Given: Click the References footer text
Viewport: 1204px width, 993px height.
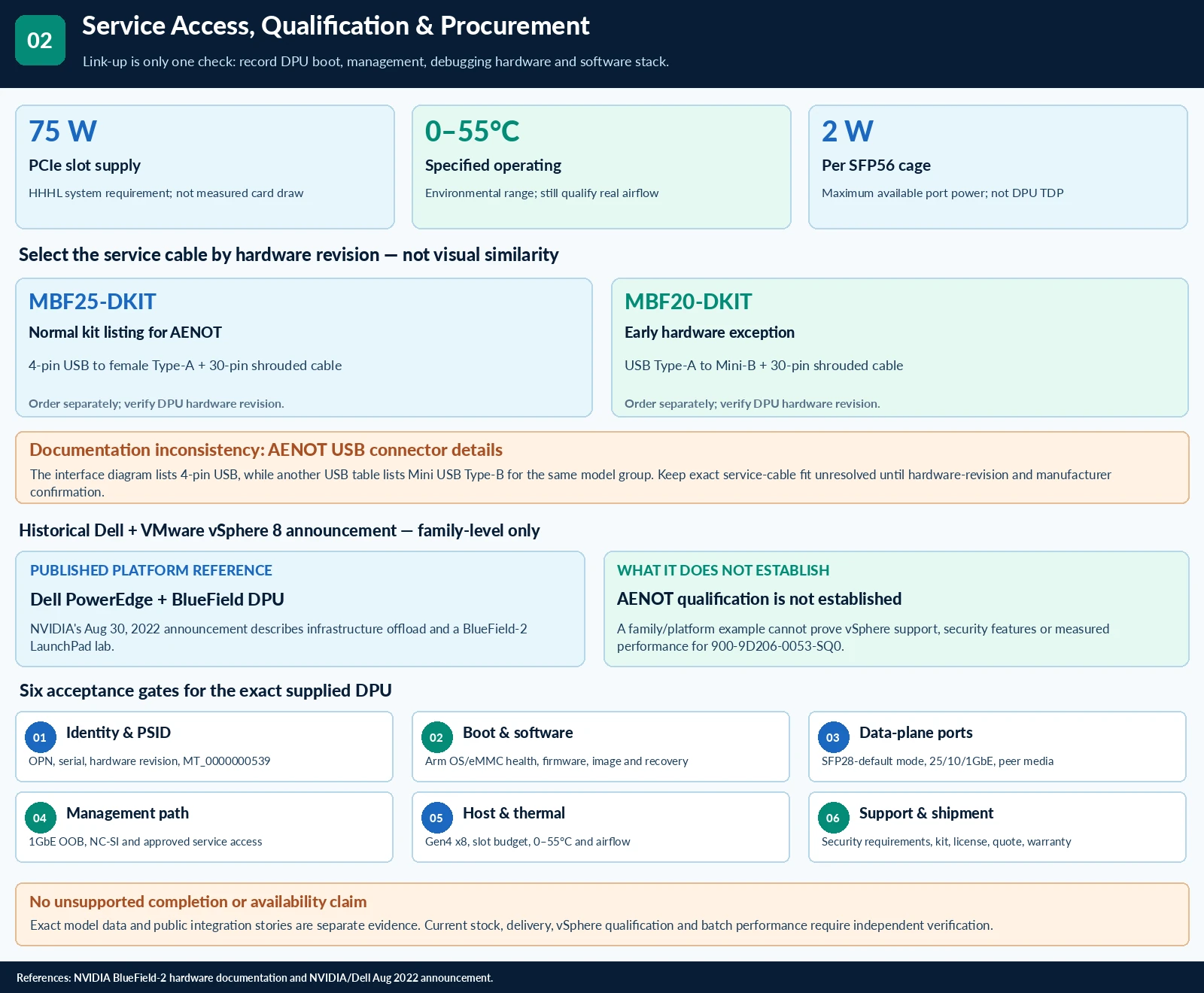Looking at the screenshot, I should pyautogui.click(x=254, y=978).
